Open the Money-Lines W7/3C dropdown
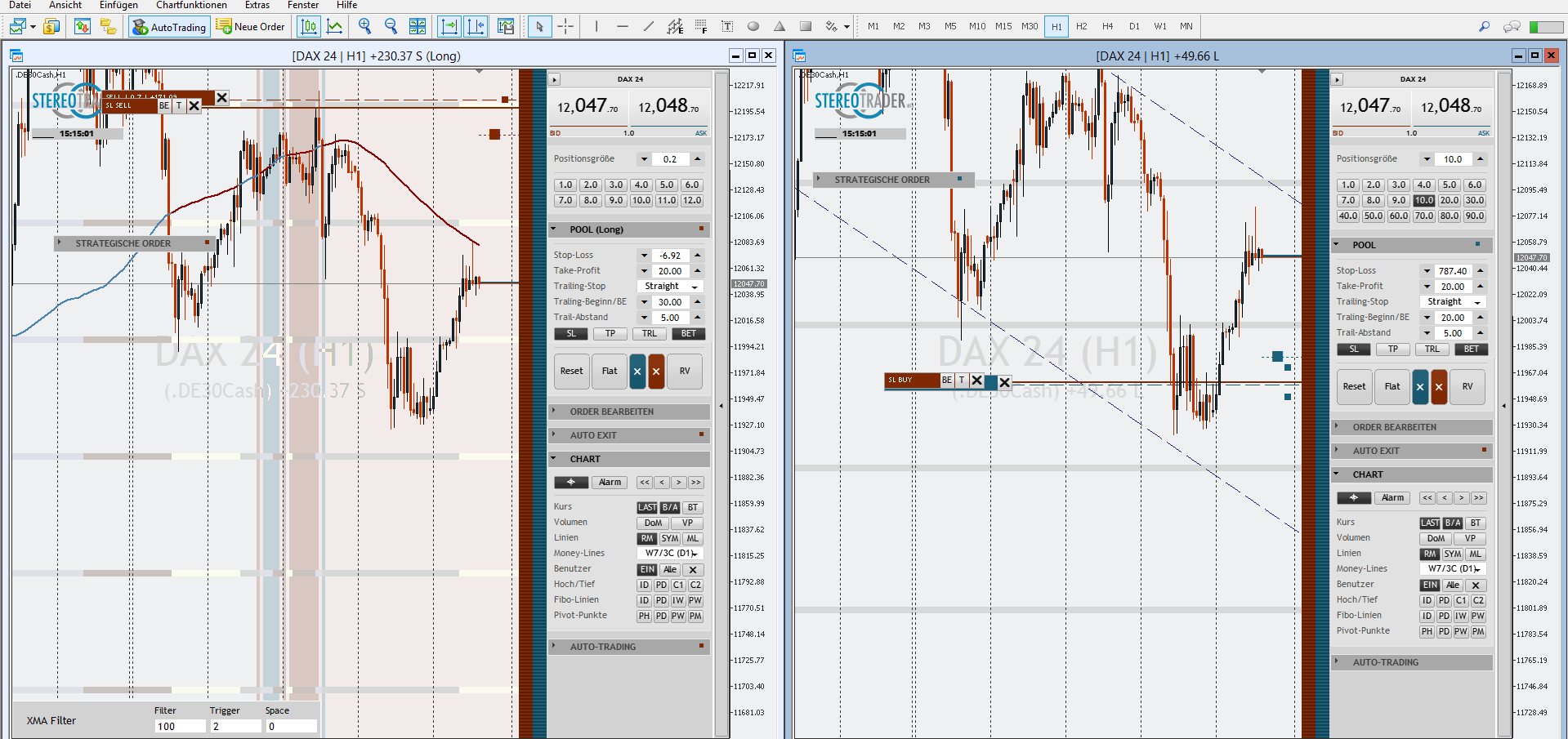 pos(669,553)
